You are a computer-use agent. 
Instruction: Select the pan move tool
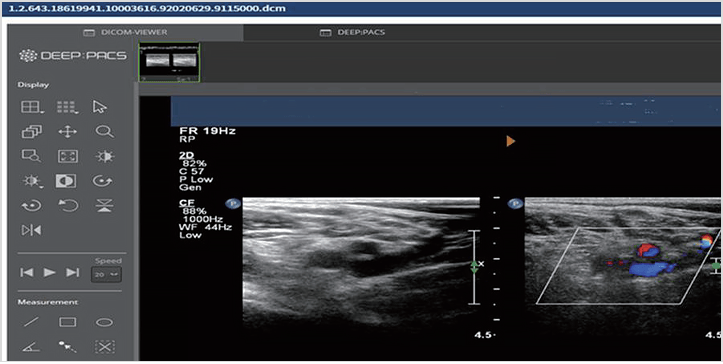coord(67,132)
